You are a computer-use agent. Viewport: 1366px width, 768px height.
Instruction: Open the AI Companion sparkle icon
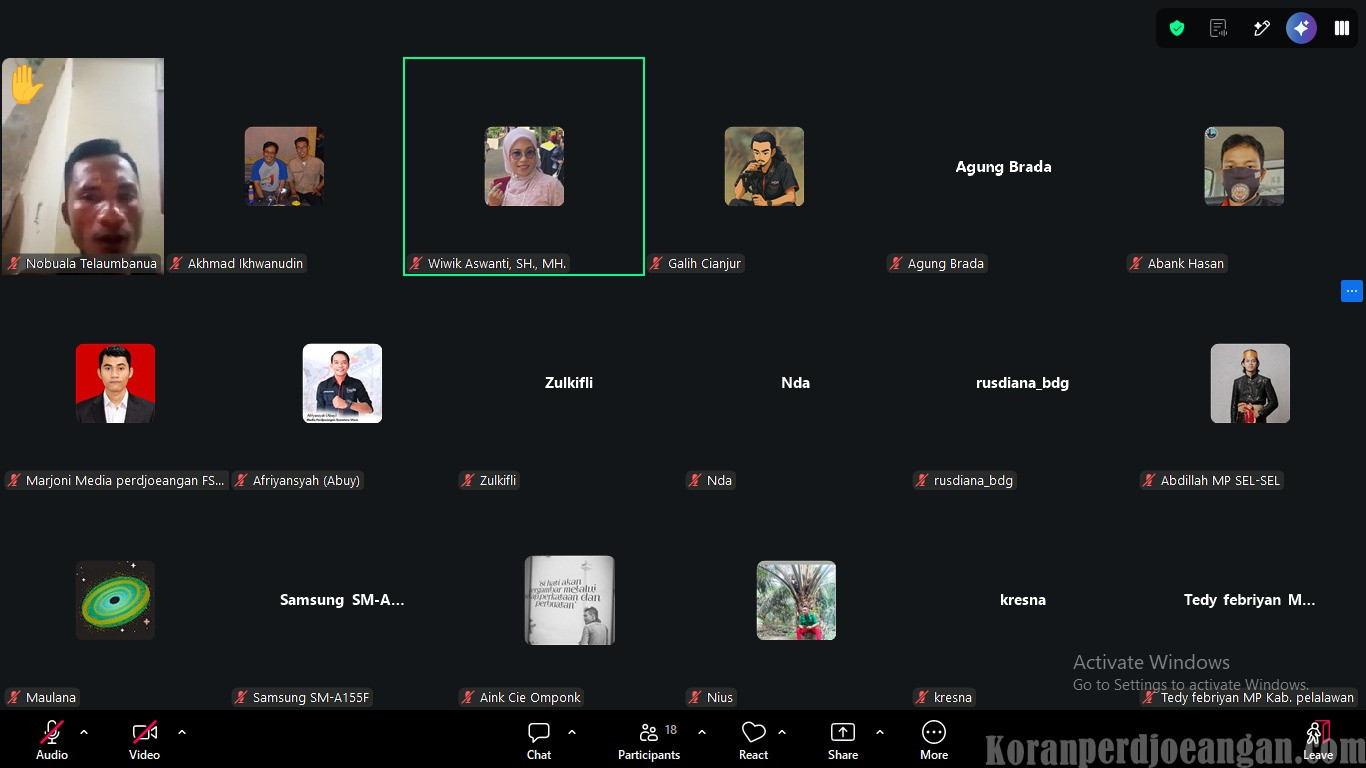(x=1301, y=28)
